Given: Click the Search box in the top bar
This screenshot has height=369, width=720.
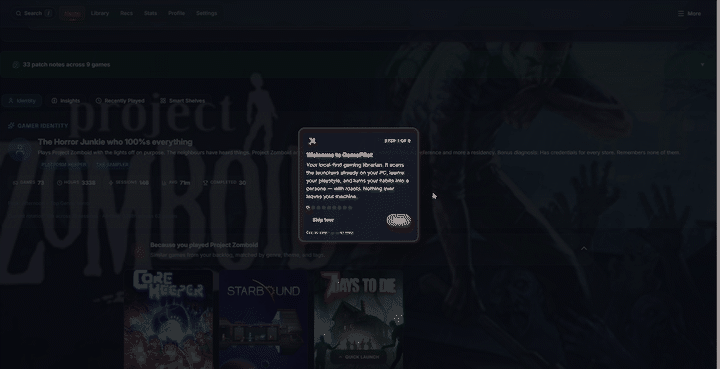Looking at the screenshot, I should pyautogui.click(x=34, y=13).
